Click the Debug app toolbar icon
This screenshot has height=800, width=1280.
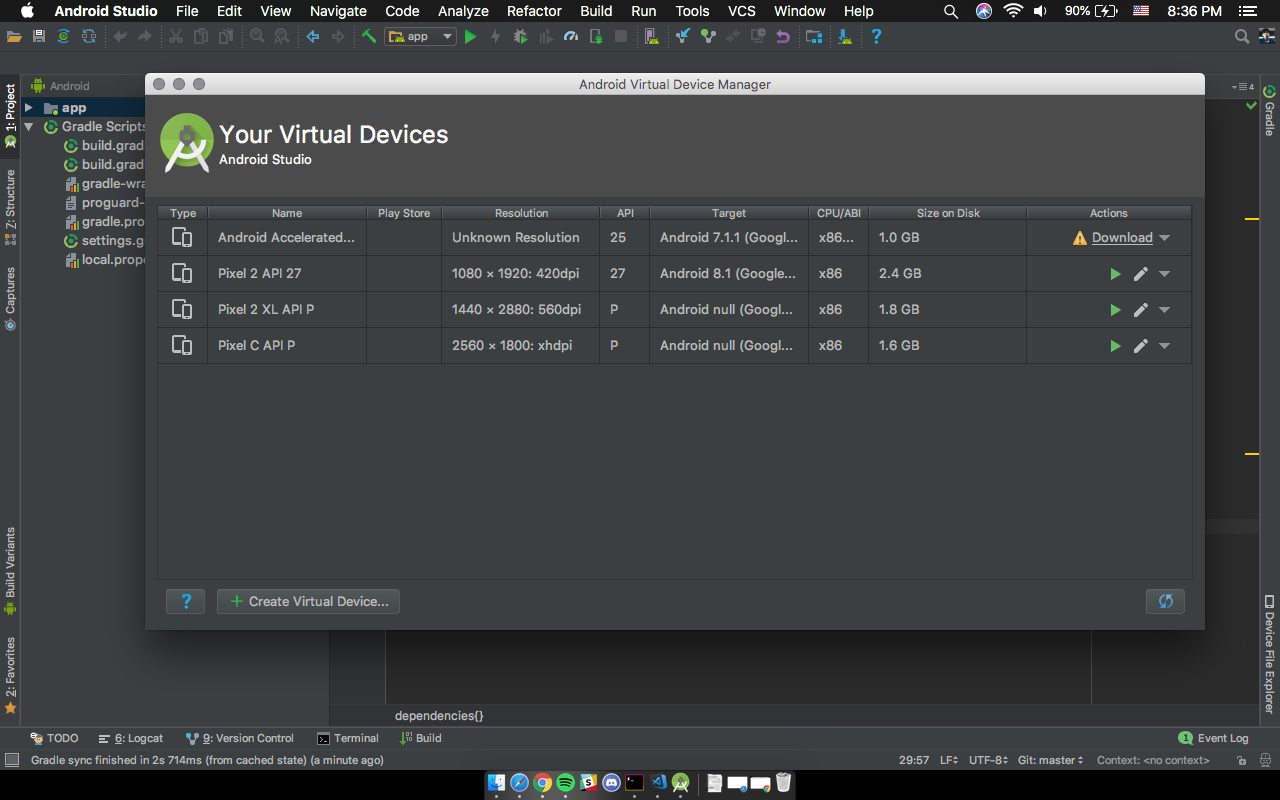point(519,36)
